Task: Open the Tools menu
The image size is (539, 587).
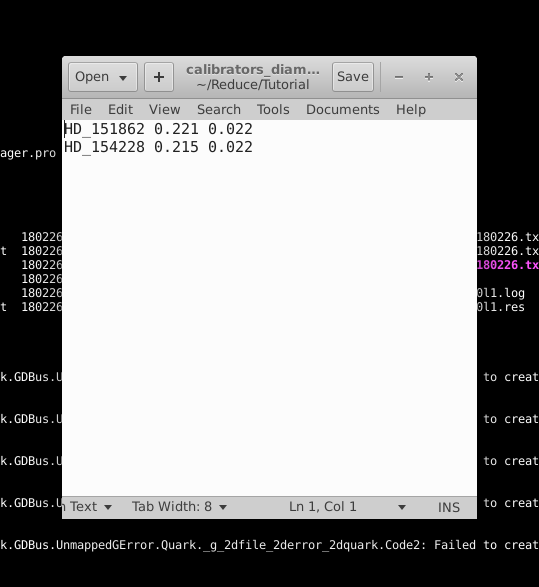Action: 273,109
